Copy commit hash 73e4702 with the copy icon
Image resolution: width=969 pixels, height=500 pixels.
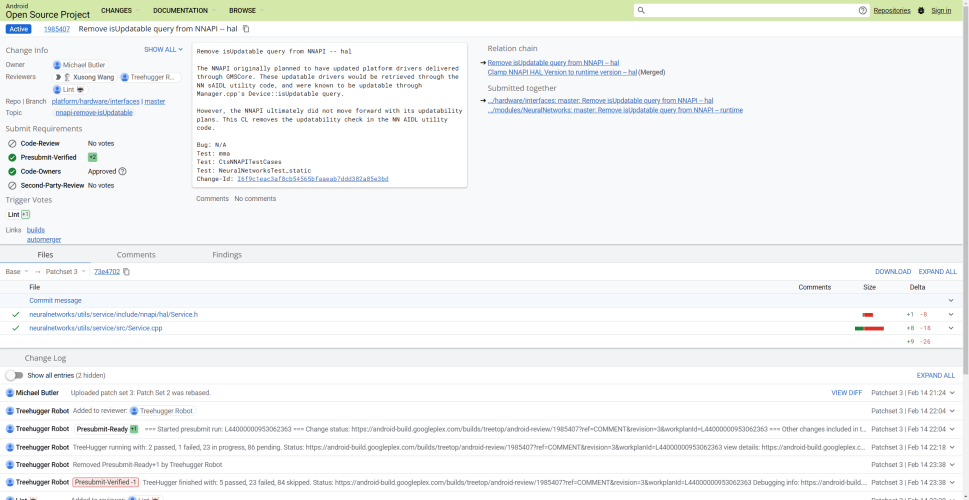(x=126, y=271)
